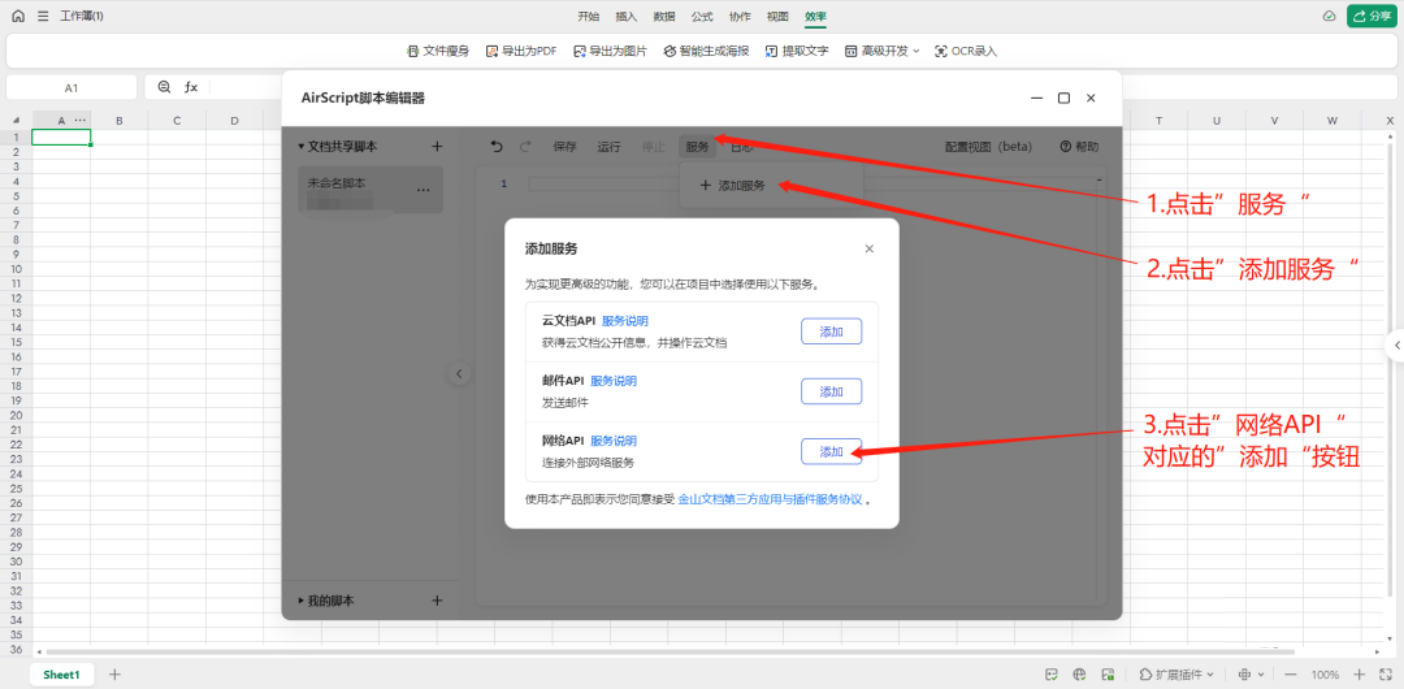Click the undo arrow in AirScript editor

pos(497,147)
